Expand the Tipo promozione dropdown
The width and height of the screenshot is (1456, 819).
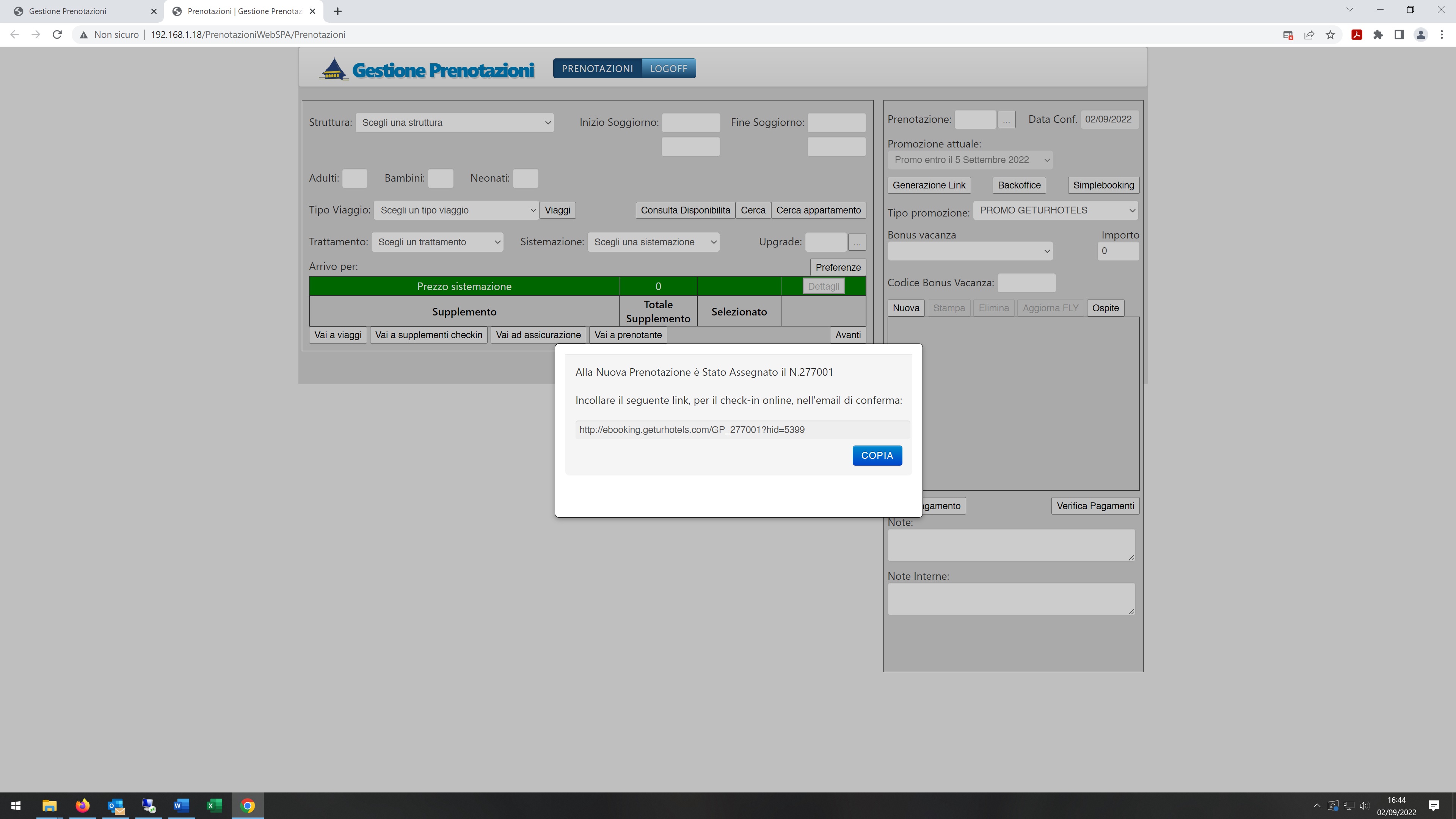(x=1056, y=210)
